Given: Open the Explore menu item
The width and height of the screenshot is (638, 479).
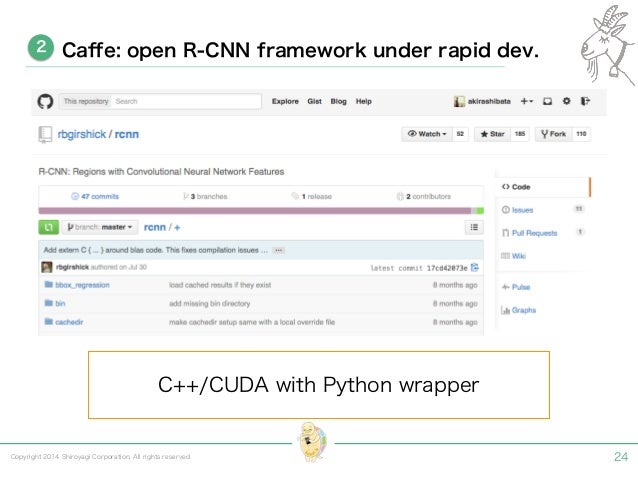Looking at the screenshot, I should [285, 101].
